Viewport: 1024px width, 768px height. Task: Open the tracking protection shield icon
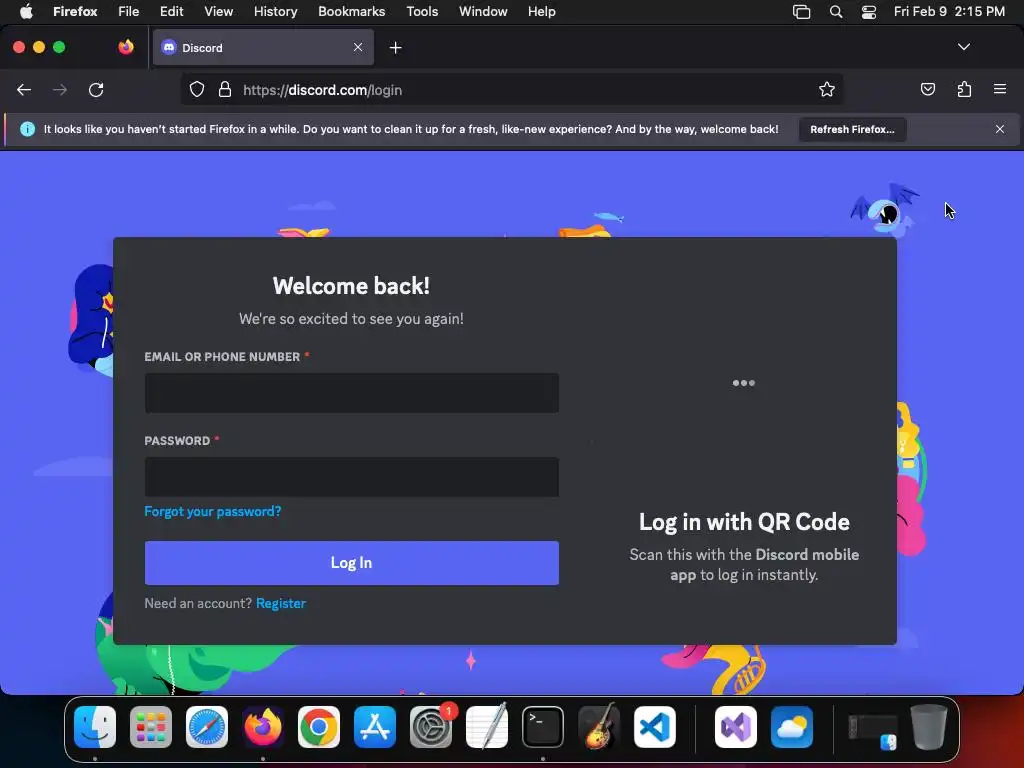pos(197,89)
